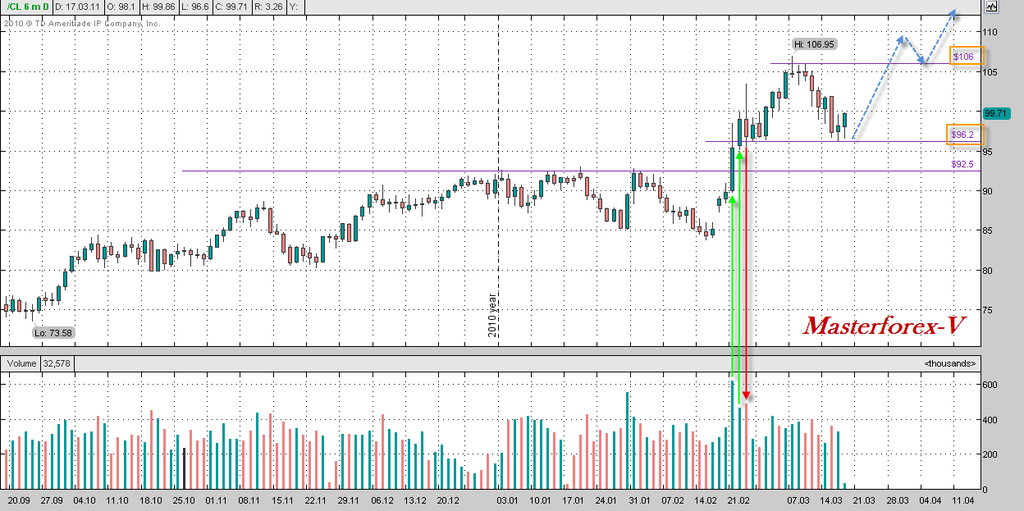Click the $92.5 purple level label
This screenshot has height=511, width=1024.
pyautogui.click(x=963, y=163)
